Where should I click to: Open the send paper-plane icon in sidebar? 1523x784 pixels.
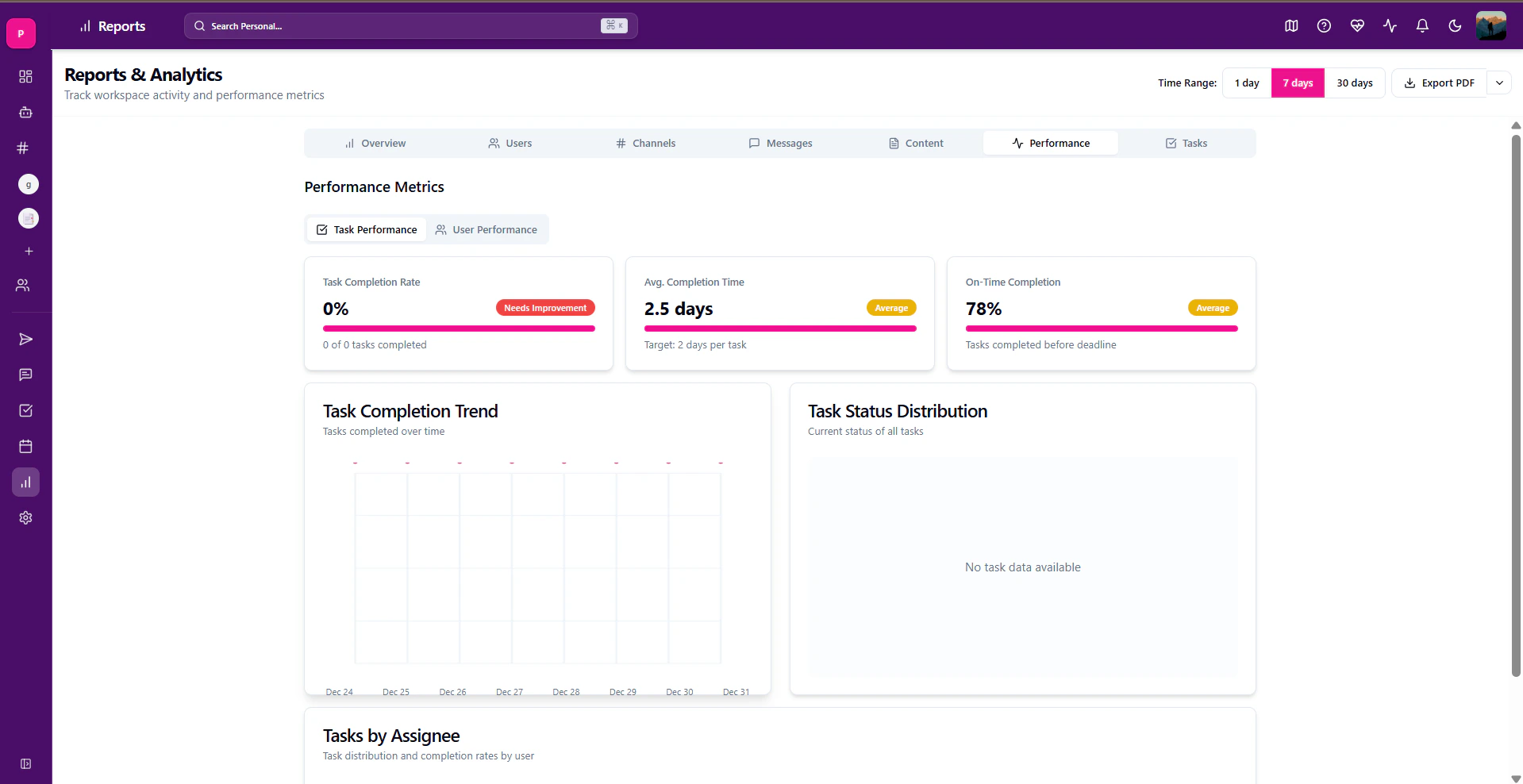[x=25, y=340]
